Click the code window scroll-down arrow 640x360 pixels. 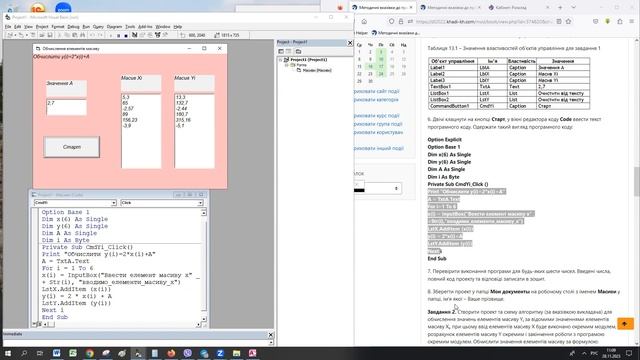(x=204, y=319)
